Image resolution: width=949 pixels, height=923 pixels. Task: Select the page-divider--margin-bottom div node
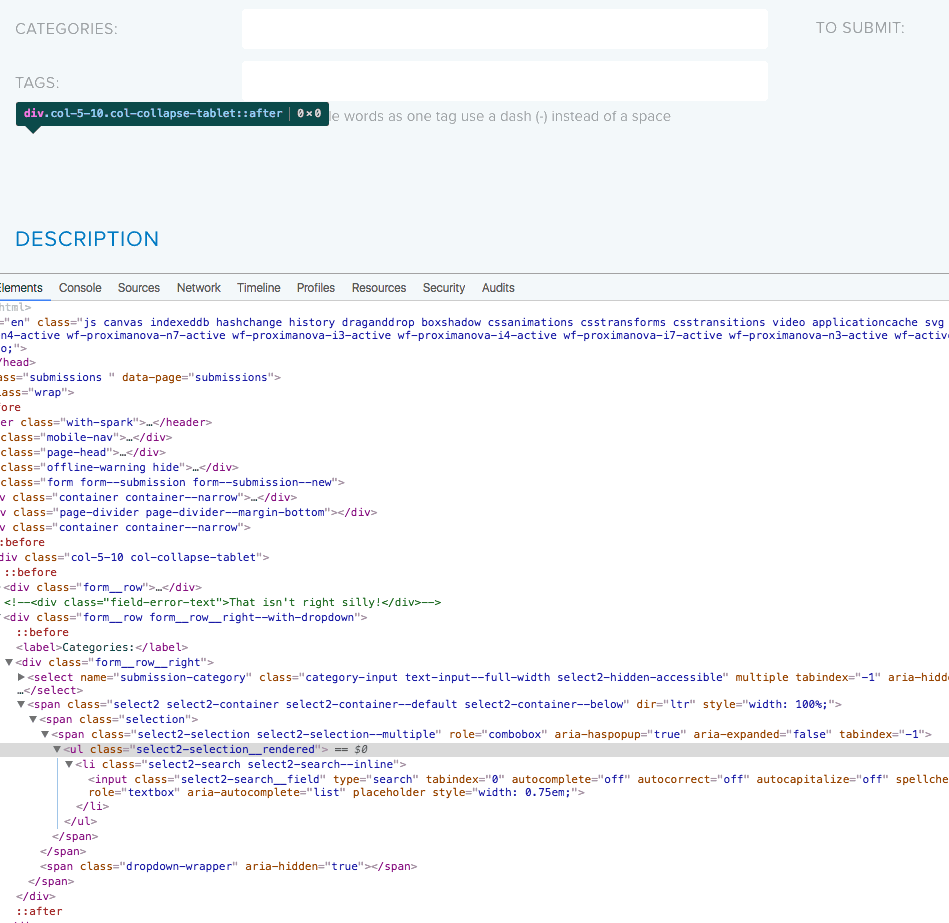188,513
